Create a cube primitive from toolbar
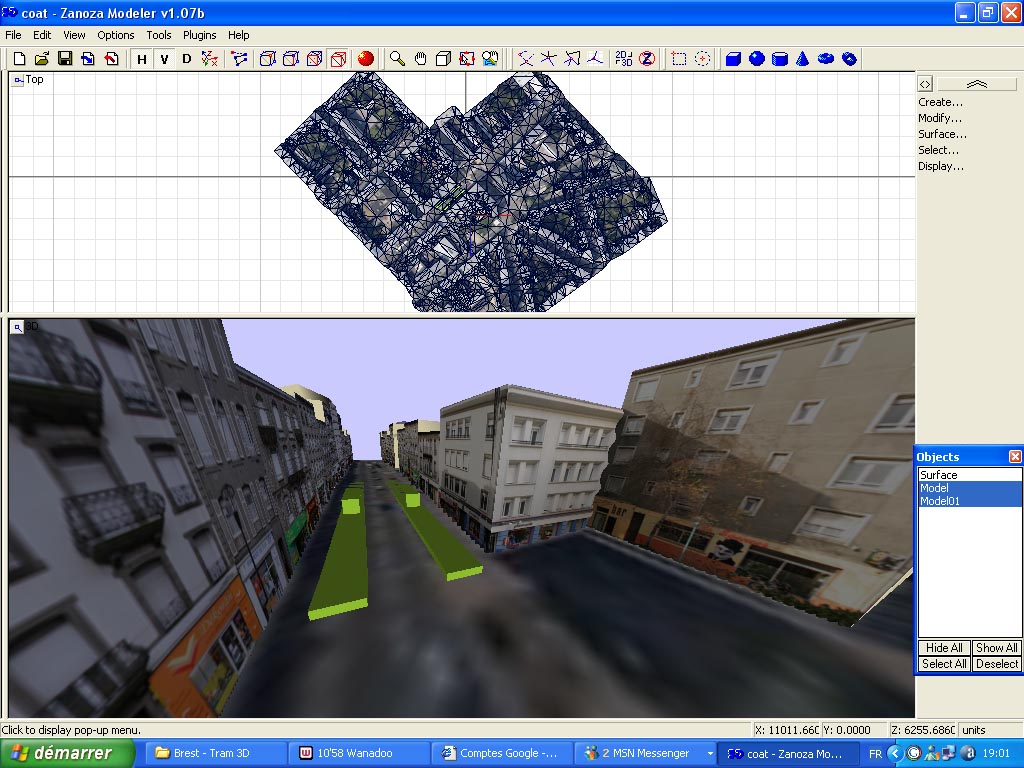 [x=733, y=59]
